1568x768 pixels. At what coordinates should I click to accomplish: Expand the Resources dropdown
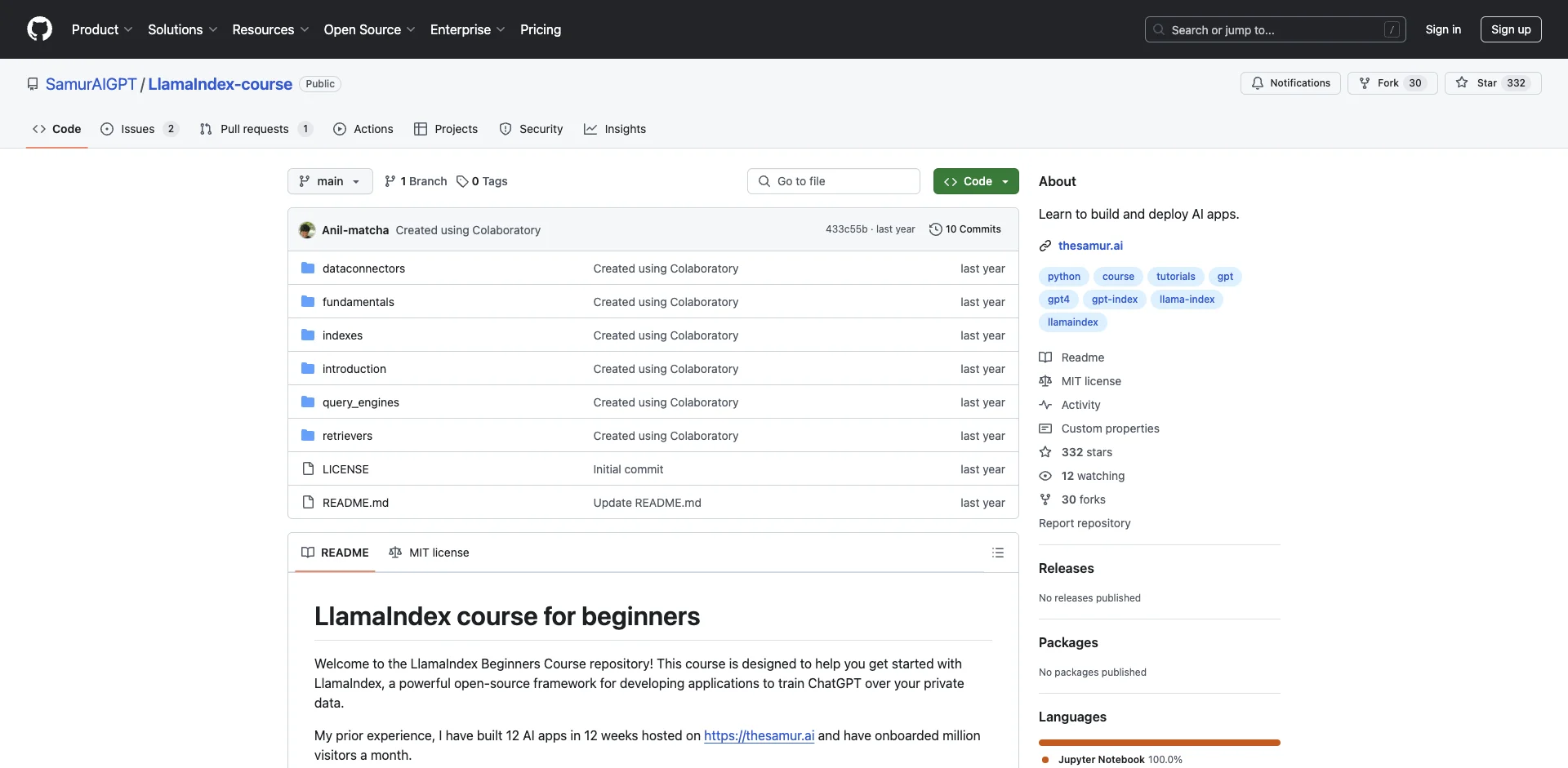(270, 29)
